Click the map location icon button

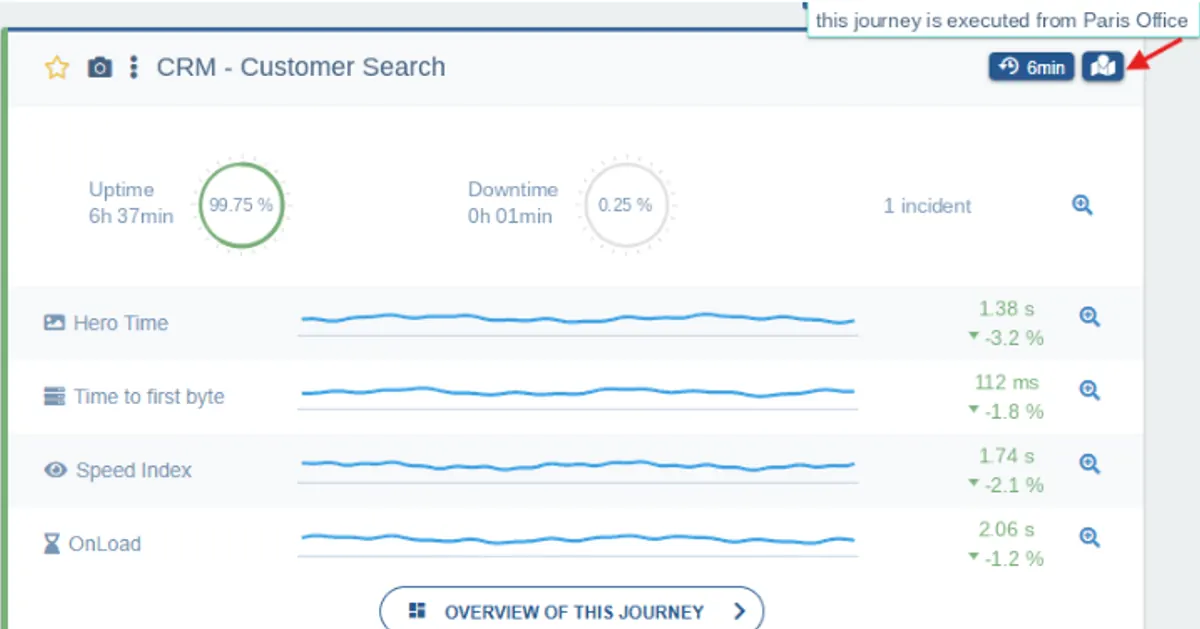pos(1103,67)
